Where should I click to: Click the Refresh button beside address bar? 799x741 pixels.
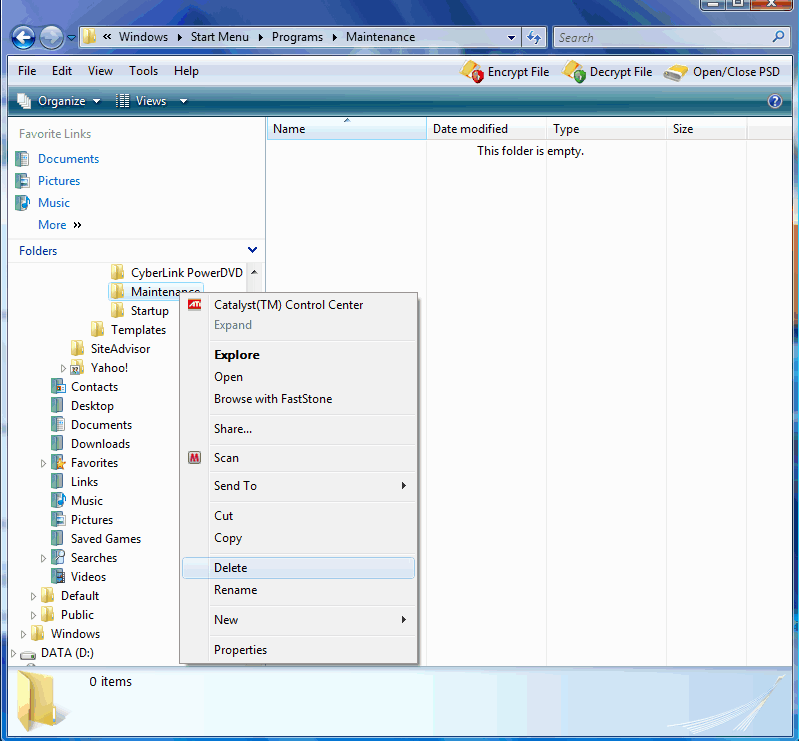[534, 38]
